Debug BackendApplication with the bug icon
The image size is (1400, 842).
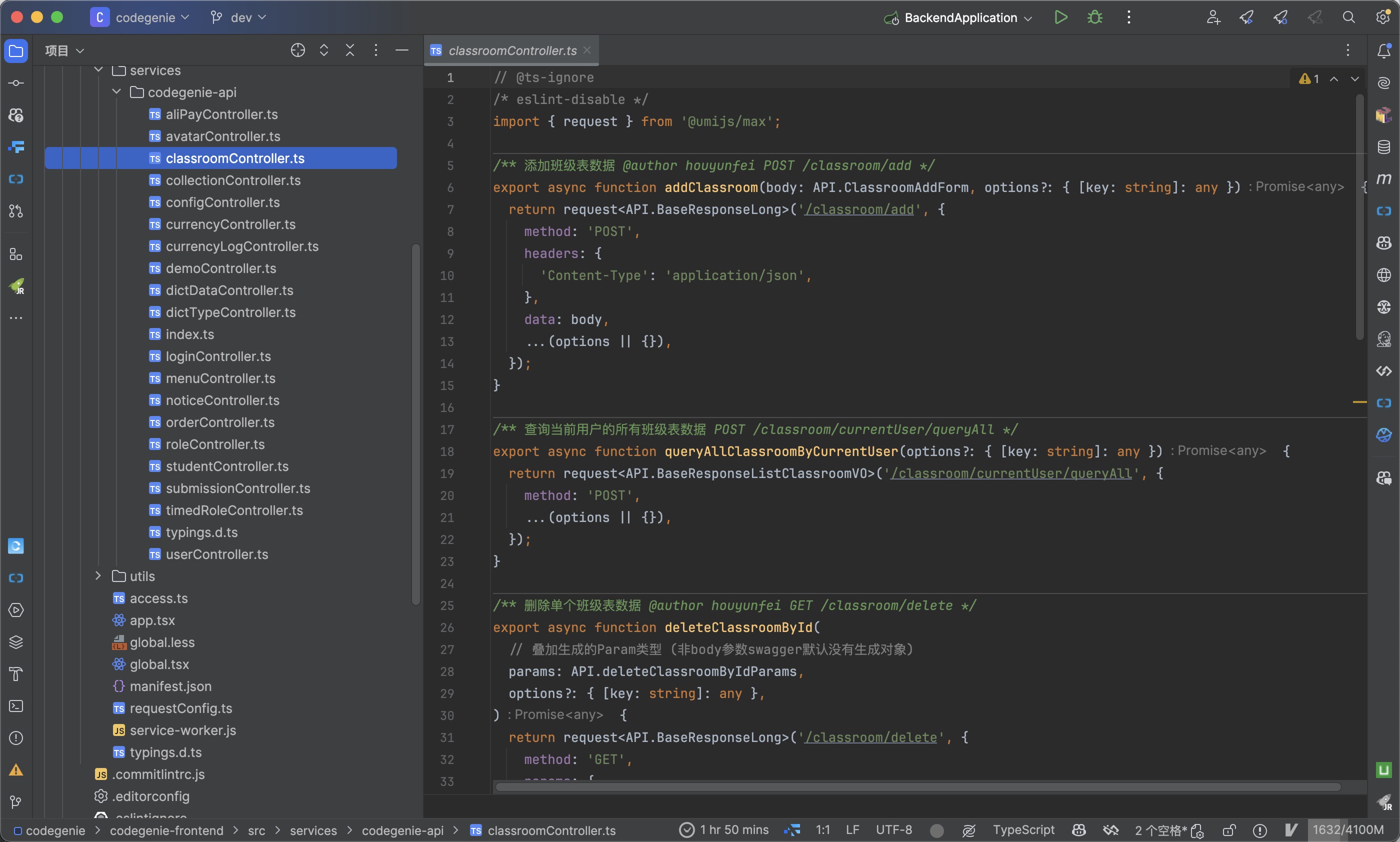pyautogui.click(x=1094, y=17)
